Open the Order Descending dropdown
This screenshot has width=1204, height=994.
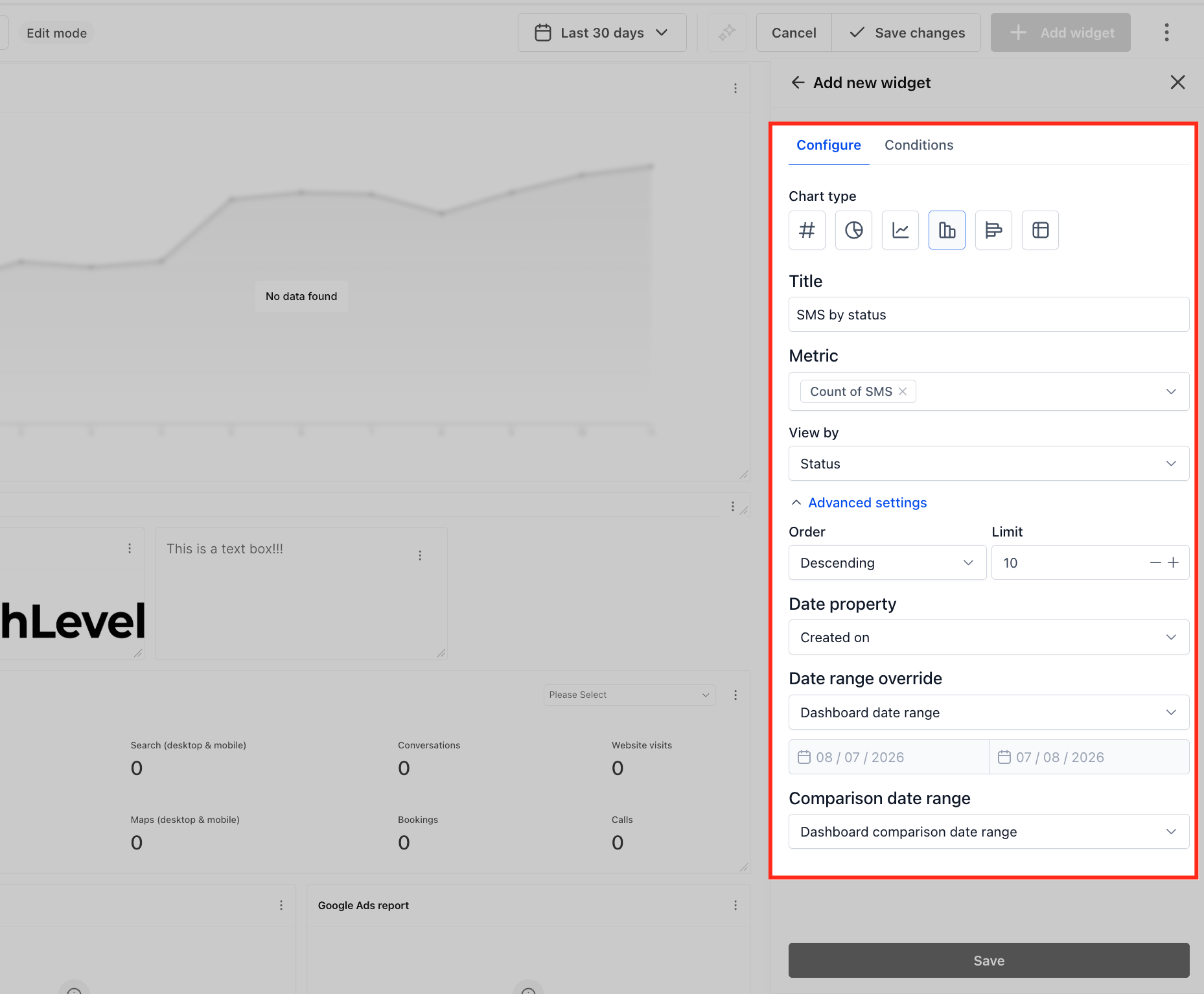pos(887,562)
